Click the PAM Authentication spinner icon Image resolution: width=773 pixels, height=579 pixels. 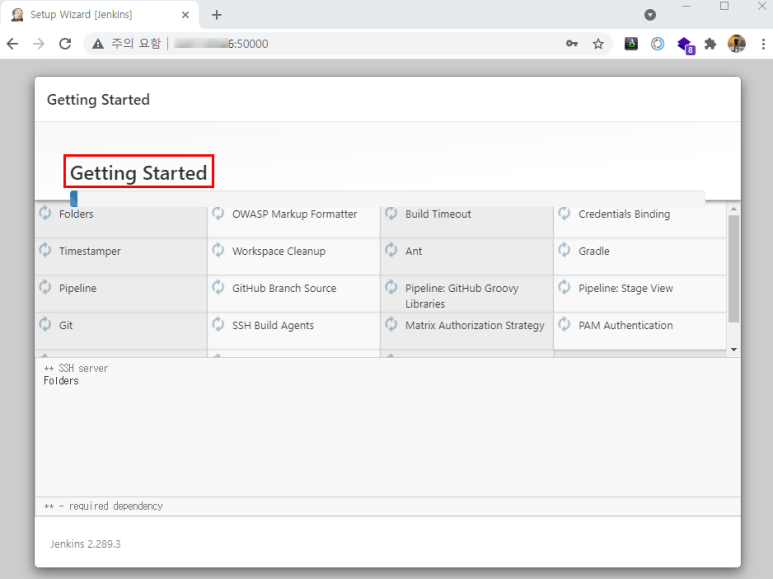[x=564, y=324]
